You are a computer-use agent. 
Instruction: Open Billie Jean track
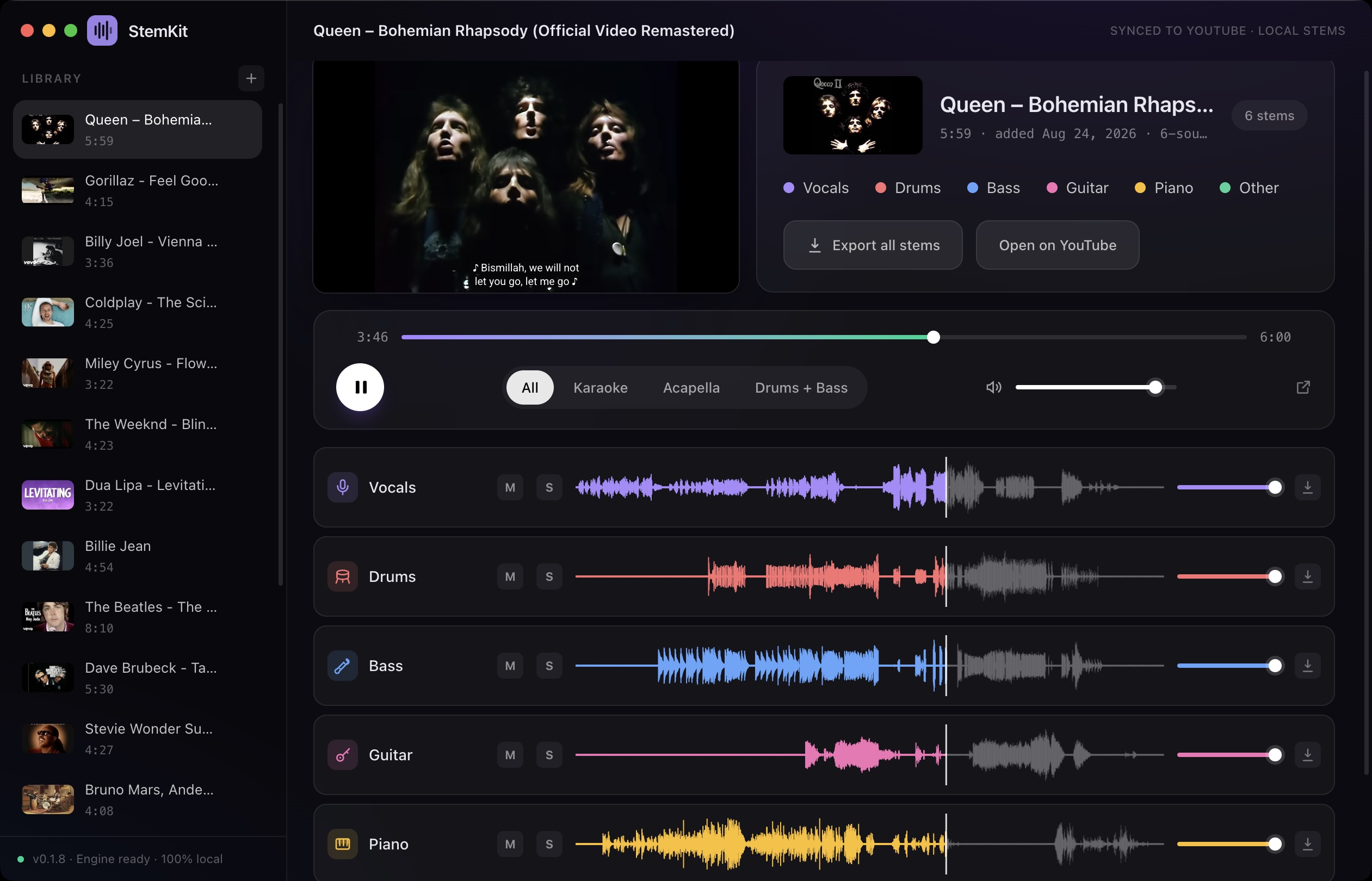point(137,556)
